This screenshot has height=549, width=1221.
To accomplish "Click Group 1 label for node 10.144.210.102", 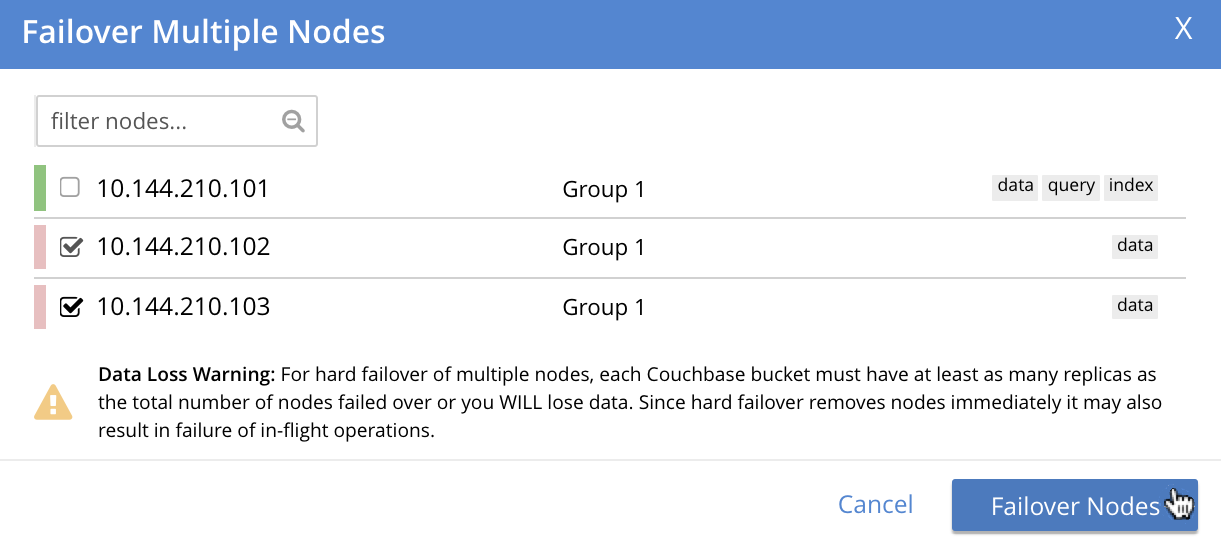I will click(x=603, y=248).
